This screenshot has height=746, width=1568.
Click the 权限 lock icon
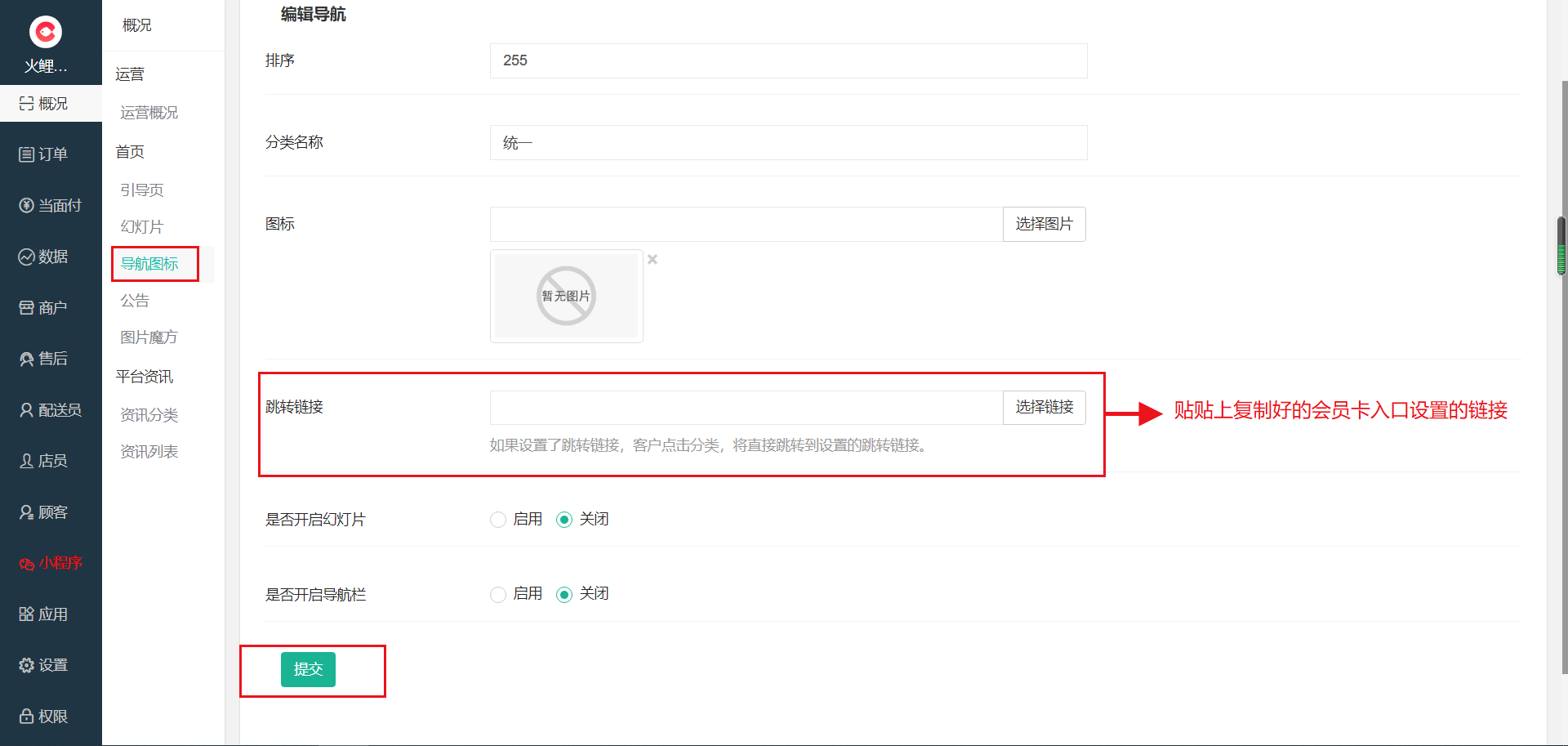coord(27,717)
